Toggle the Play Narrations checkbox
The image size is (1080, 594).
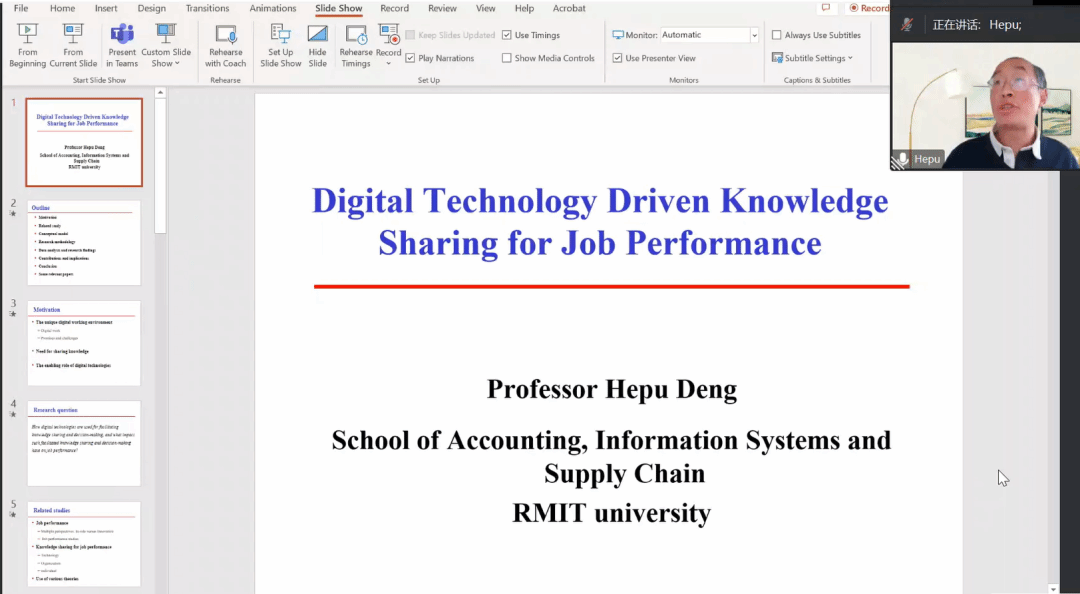[x=411, y=58]
